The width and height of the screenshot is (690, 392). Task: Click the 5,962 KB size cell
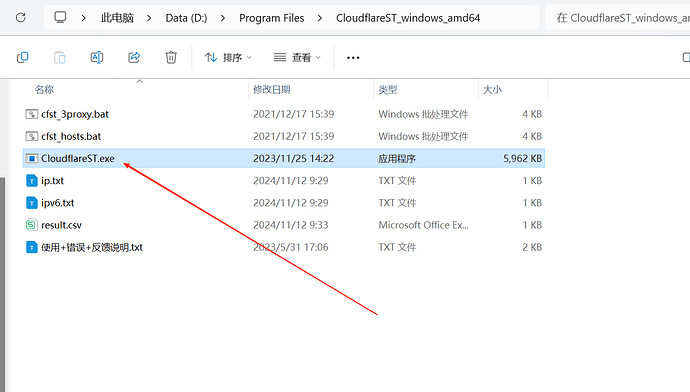[522, 158]
